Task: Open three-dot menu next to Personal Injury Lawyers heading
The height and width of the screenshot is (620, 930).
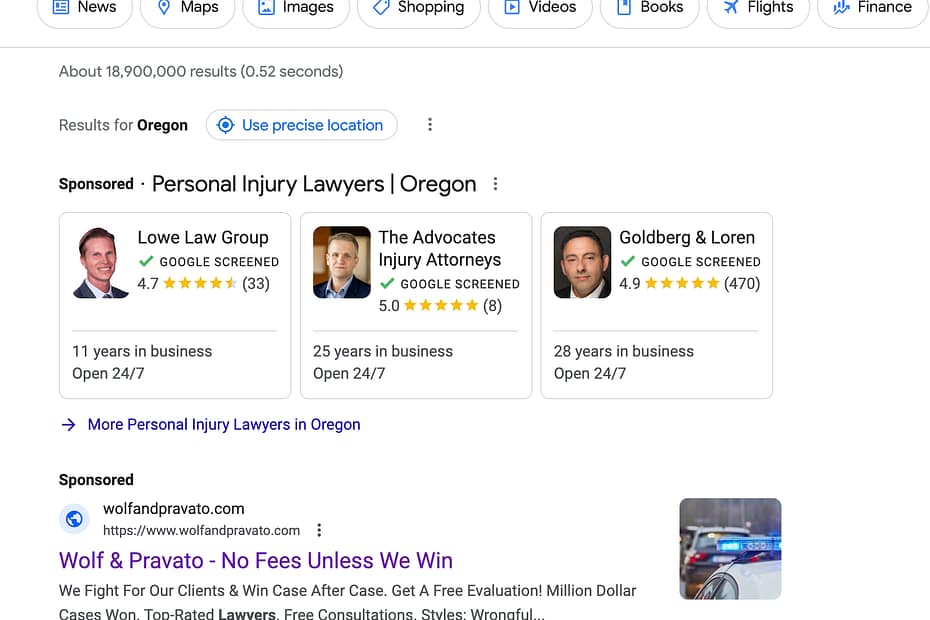Action: (495, 184)
